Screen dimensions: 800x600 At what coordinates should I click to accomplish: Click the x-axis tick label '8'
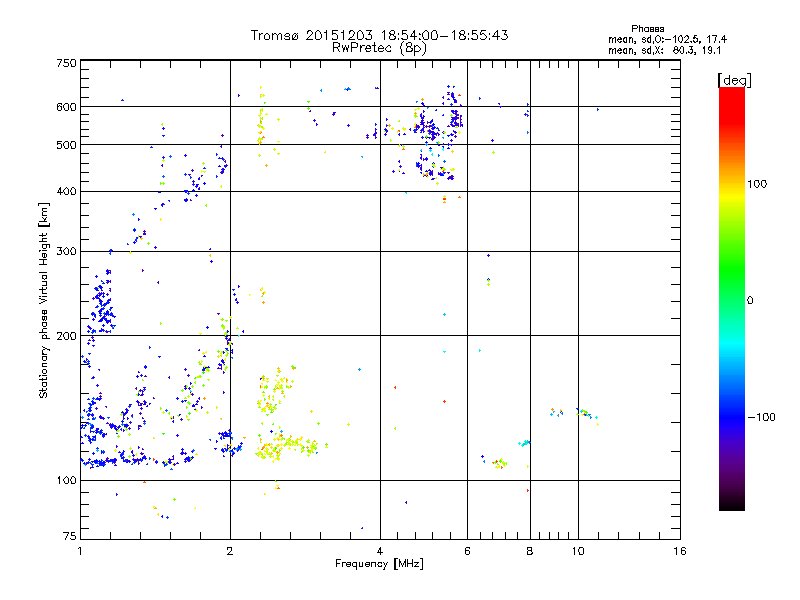530,551
